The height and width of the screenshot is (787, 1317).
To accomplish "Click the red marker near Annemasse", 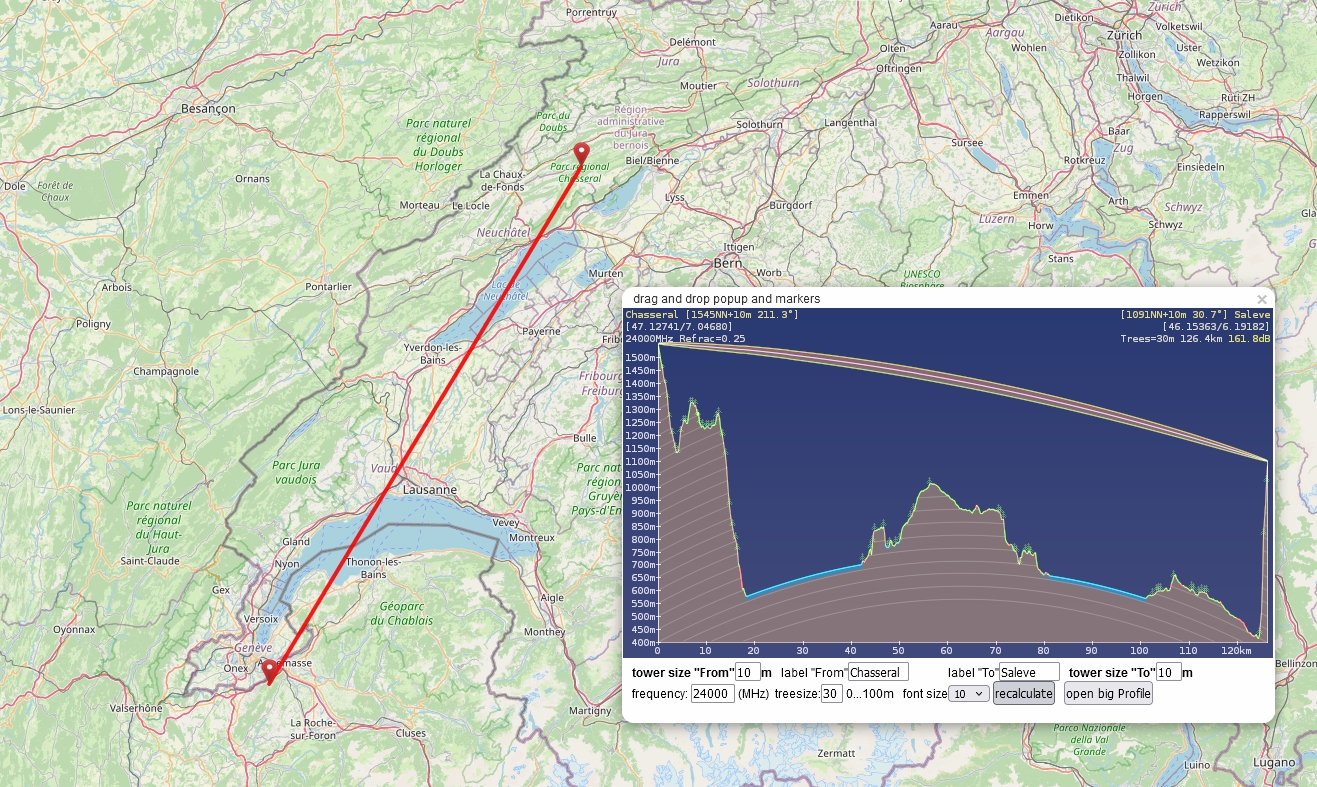I will pos(270,670).
